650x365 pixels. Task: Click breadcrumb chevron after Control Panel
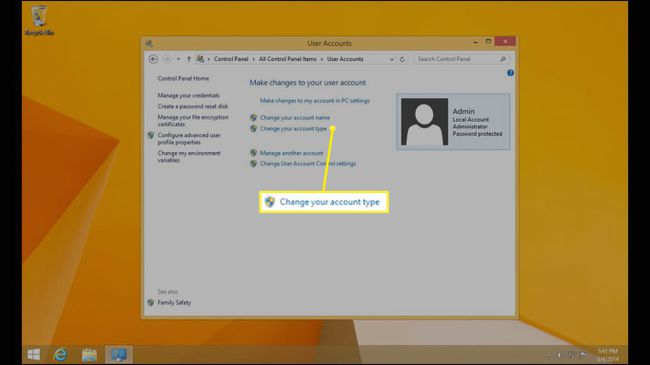pos(254,59)
